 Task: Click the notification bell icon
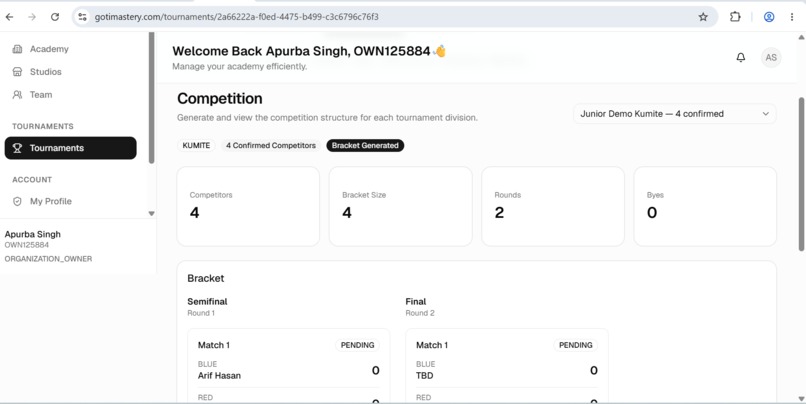click(x=740, y=58)
